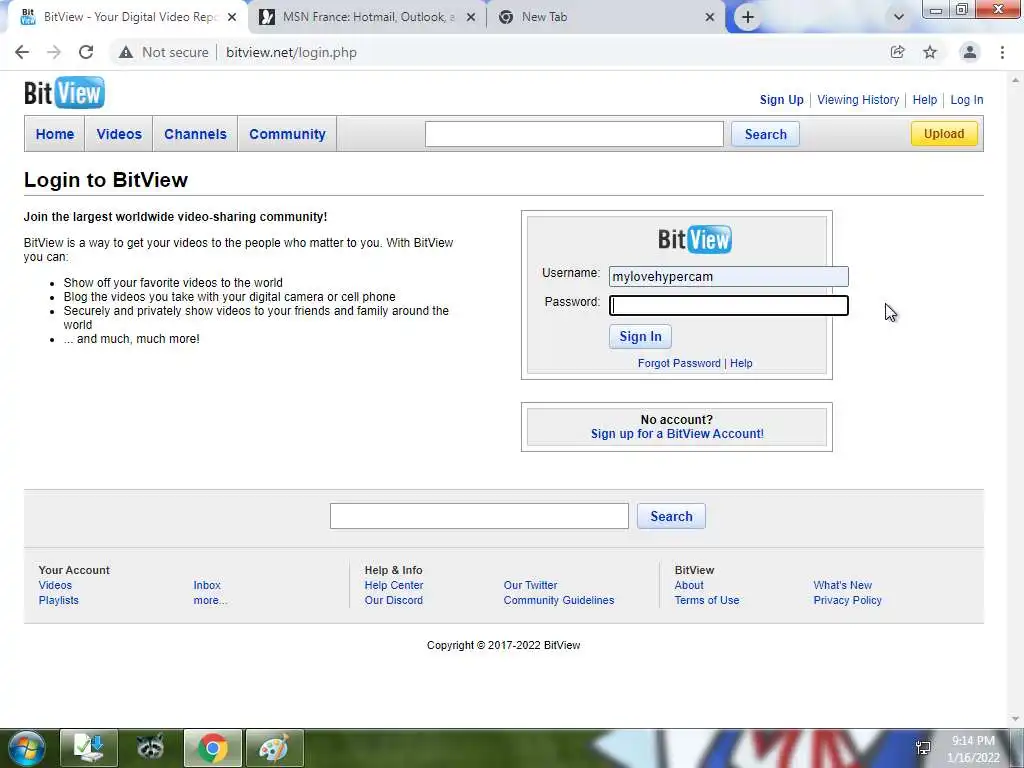Open Paint from the taskbar

pos(275,748)
